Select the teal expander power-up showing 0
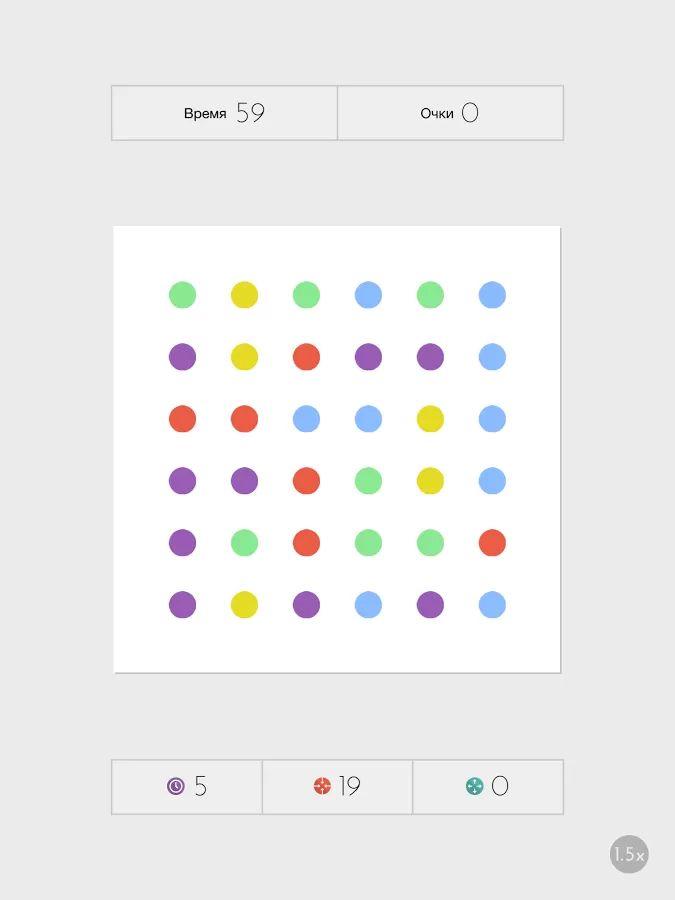Viewport: 675px width, 900px height. [488, 786]
